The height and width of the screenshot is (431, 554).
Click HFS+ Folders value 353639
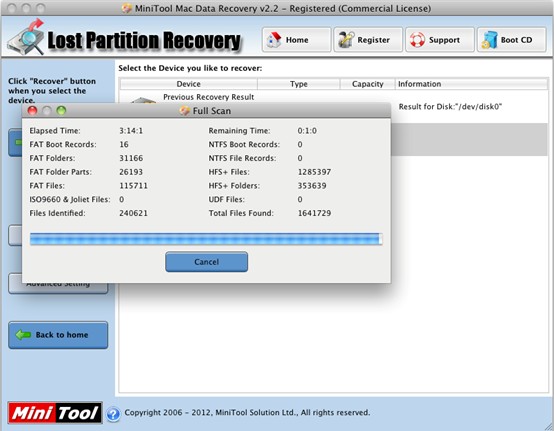(x=312, y=186)
